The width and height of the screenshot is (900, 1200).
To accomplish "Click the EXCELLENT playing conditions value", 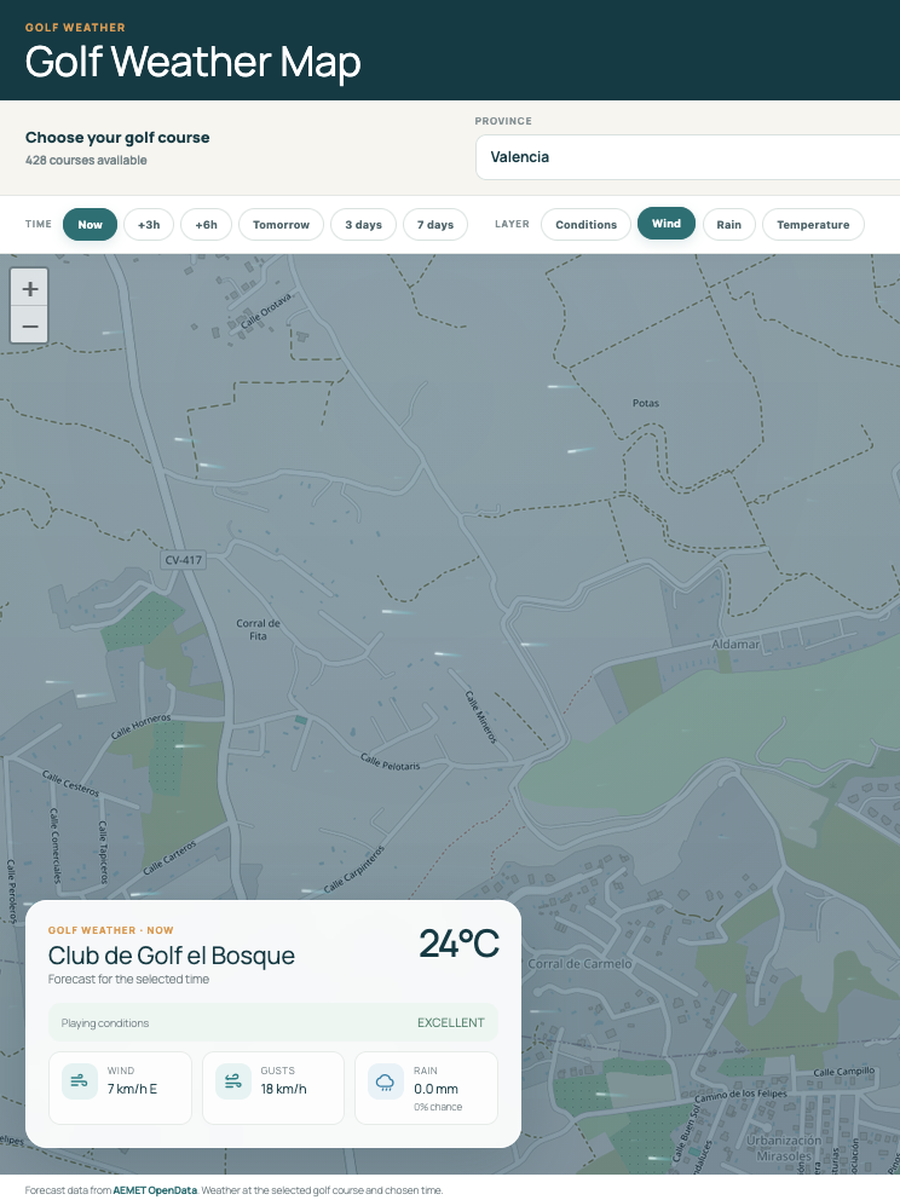I will (451, 1023).
